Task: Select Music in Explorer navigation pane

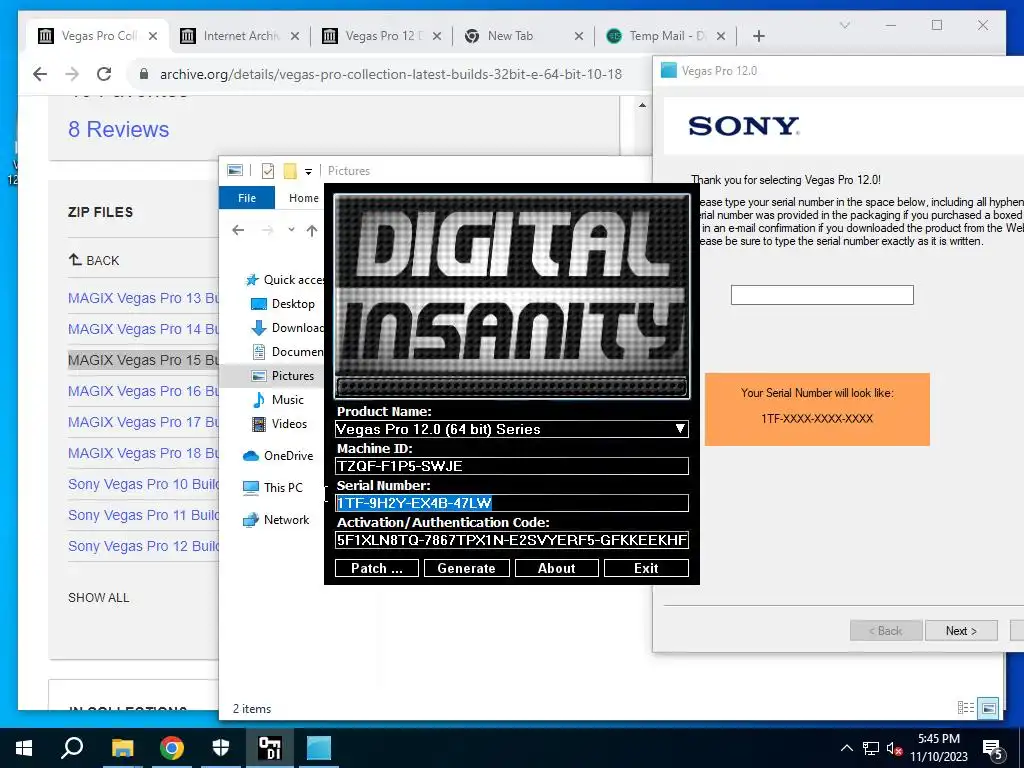Action: (279, 400)
